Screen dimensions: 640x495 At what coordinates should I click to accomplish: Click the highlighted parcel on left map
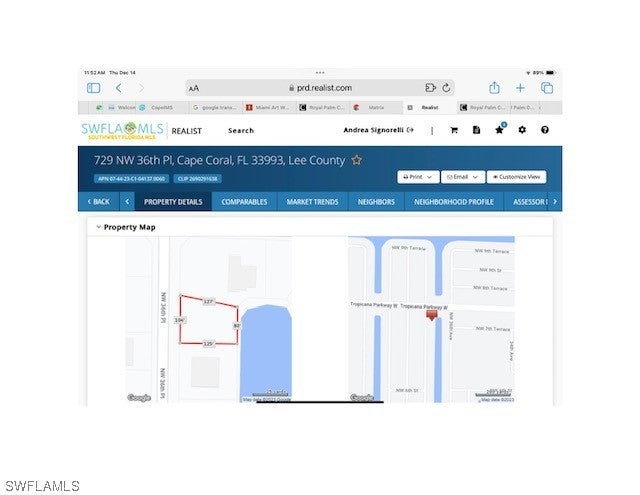(209, 322)
